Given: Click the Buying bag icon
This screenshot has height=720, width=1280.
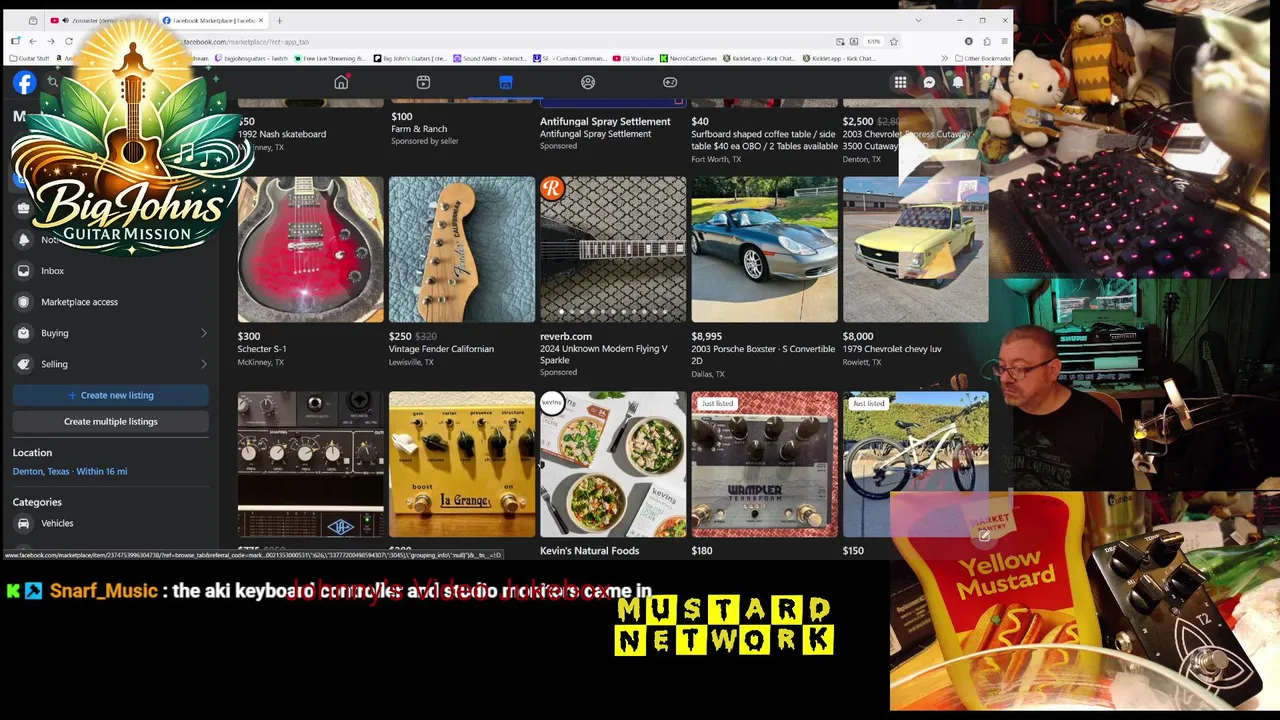Looking at the screenshot, I should (x=24, y=333).
